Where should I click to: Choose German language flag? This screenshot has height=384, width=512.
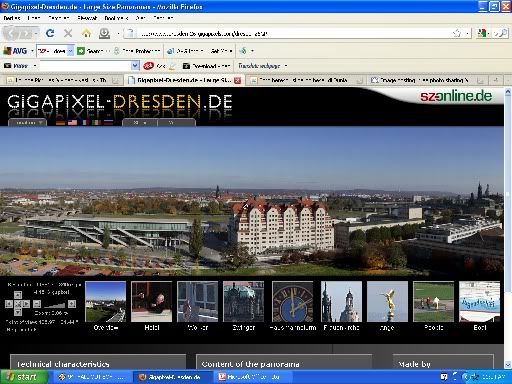tap(60, 122)
